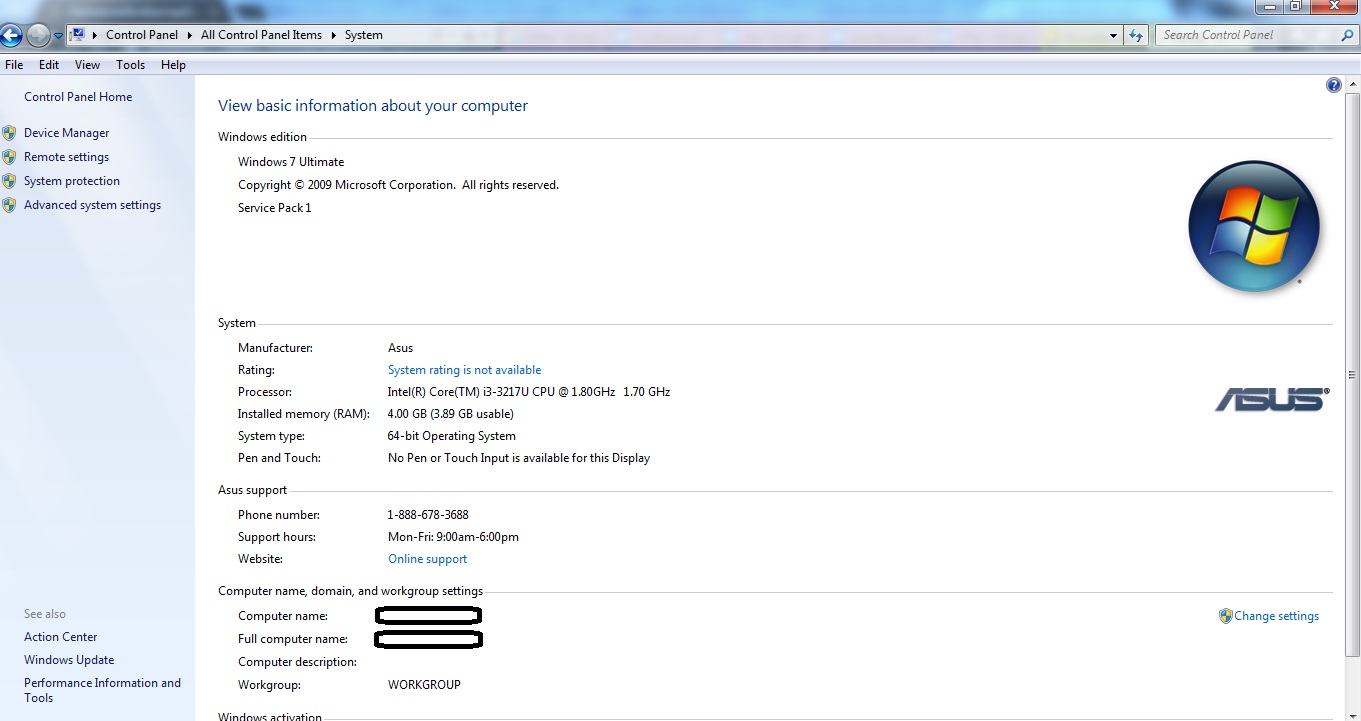Click the Windows 7 Ultimate text
Image resolution: width=1361 pixels, height=721 pixels.
291,162
